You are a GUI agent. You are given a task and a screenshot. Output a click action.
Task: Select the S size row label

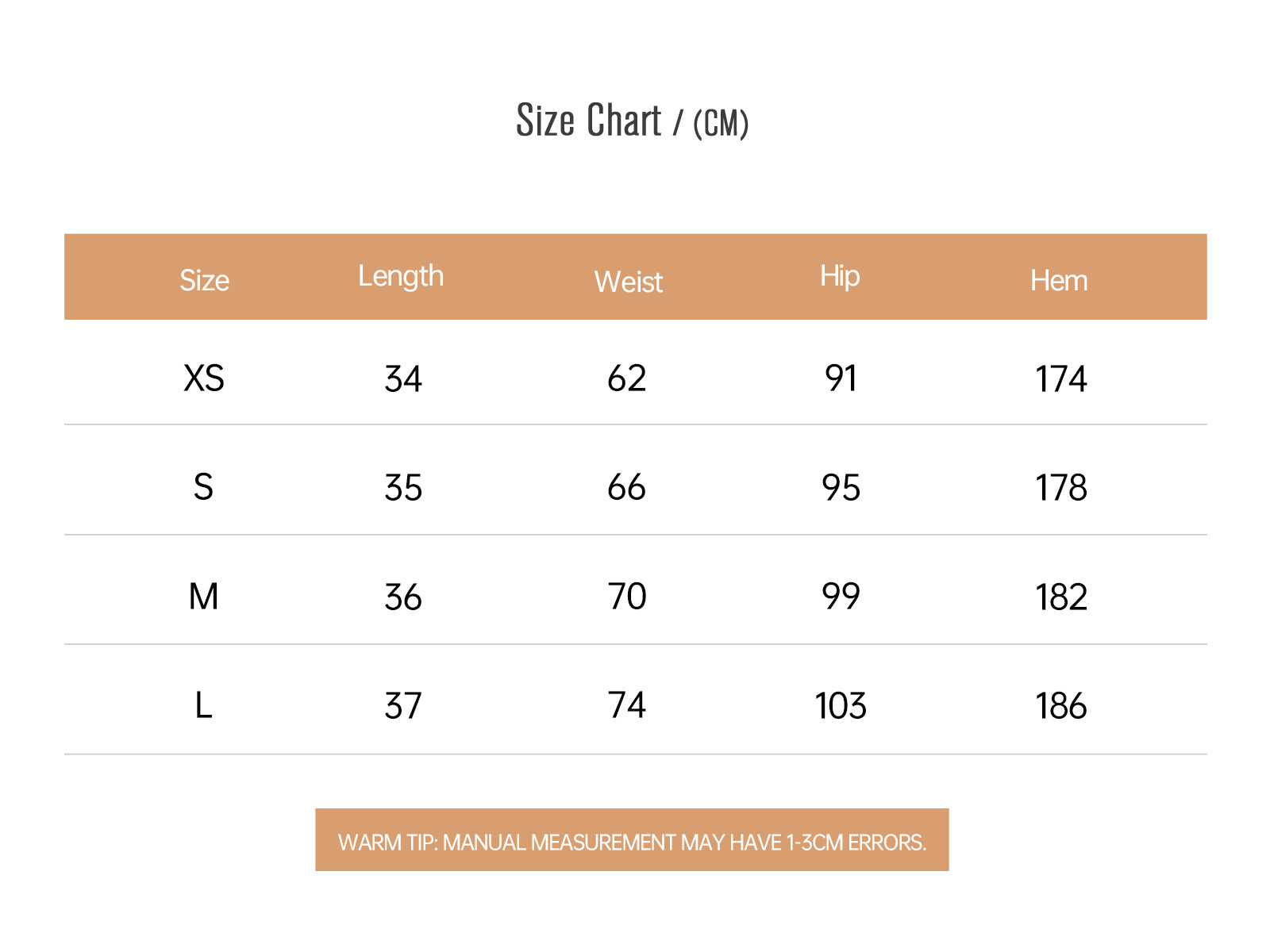[203, 487]
